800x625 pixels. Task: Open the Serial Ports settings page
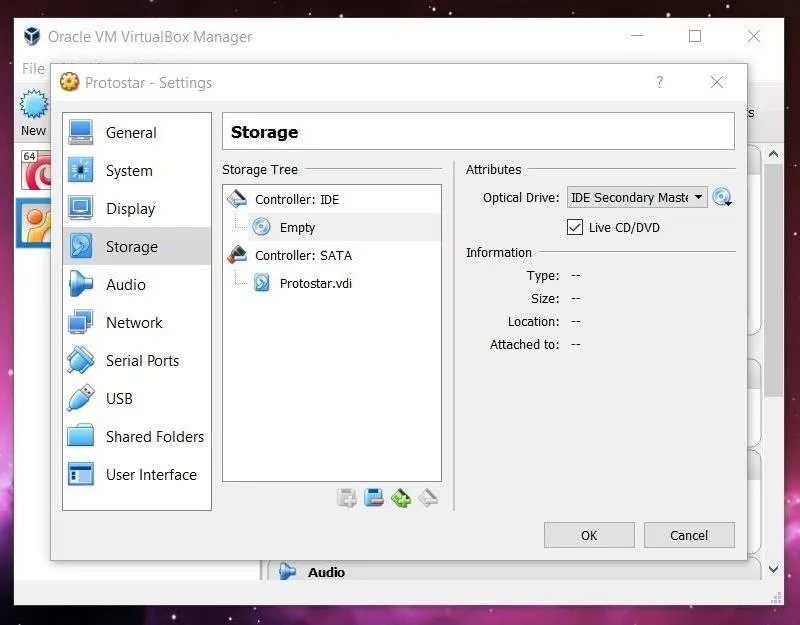click(137, 361)
